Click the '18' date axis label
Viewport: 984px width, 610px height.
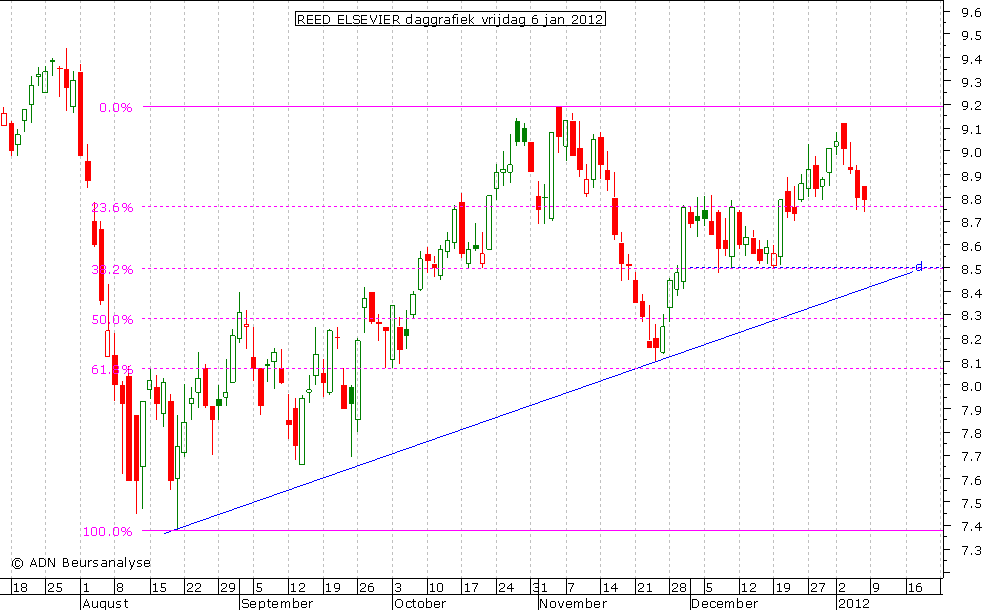pos(21,588)
